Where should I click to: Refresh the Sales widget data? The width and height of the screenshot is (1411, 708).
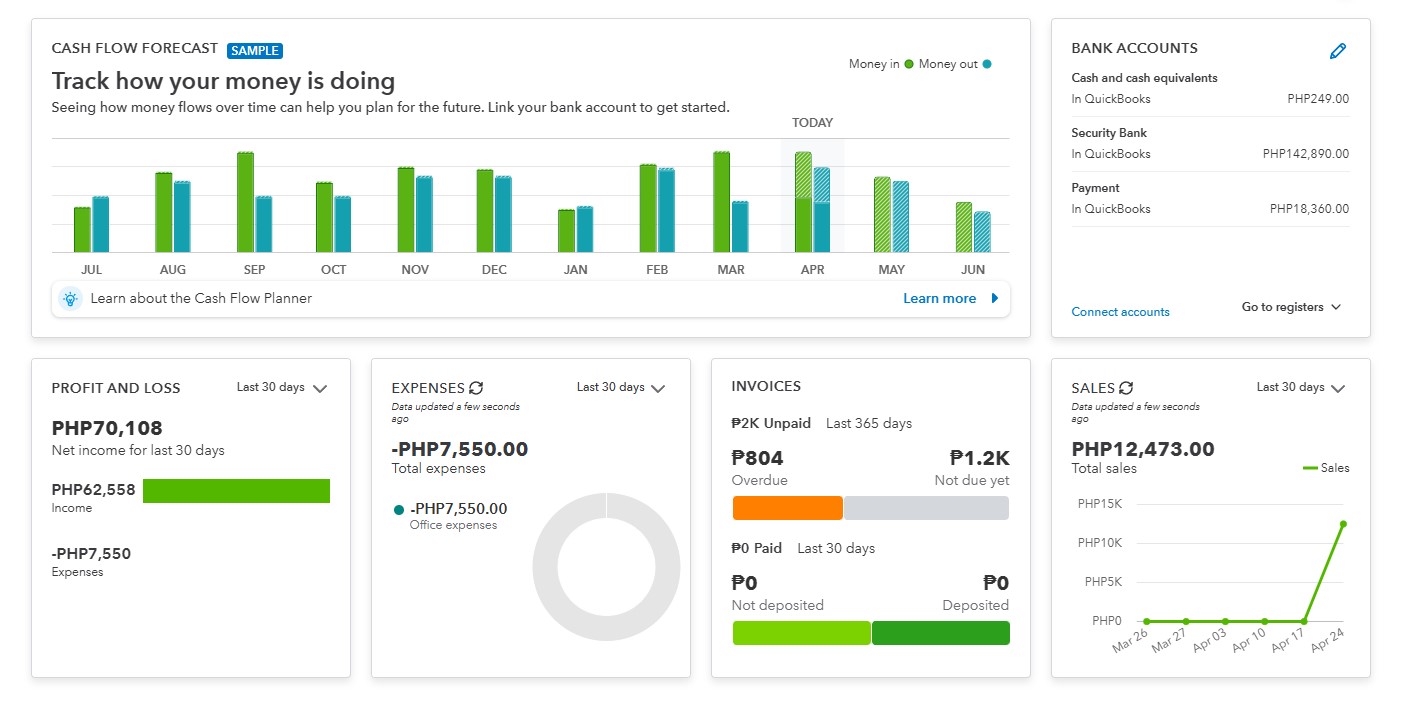click(x=1126, y=388)
